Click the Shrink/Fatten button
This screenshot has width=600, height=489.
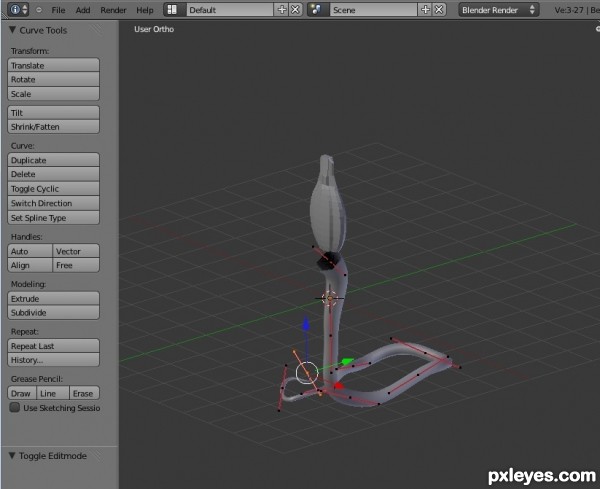[x=53, y=127]
